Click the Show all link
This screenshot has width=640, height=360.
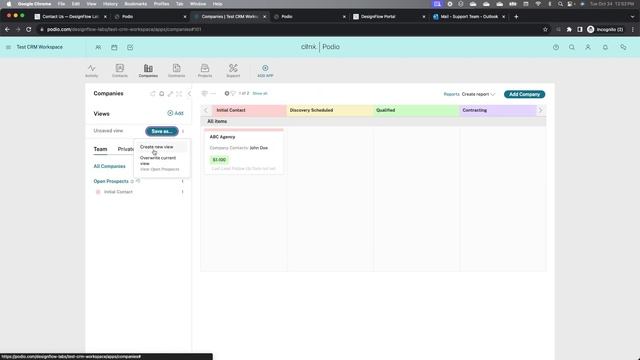point(260,93)
